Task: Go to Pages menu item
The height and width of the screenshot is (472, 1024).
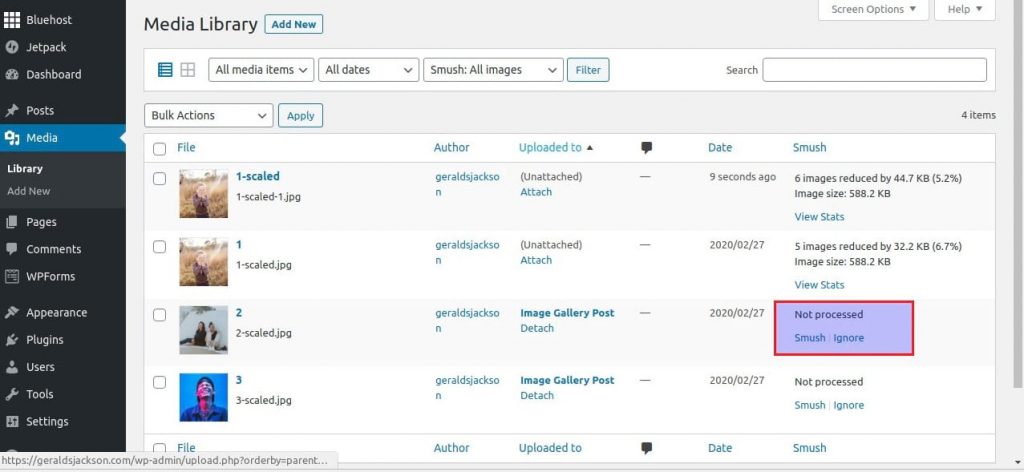Action: [41, 222]
